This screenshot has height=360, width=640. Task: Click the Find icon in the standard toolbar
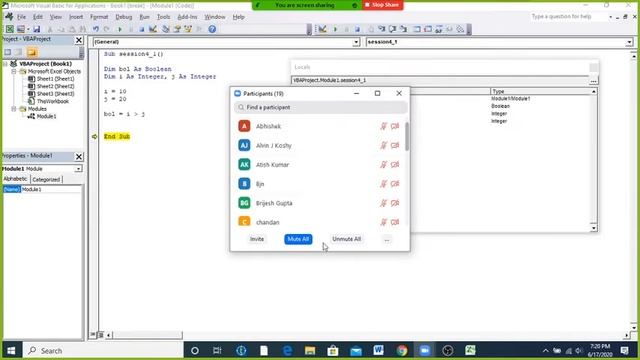pos(83,29)
